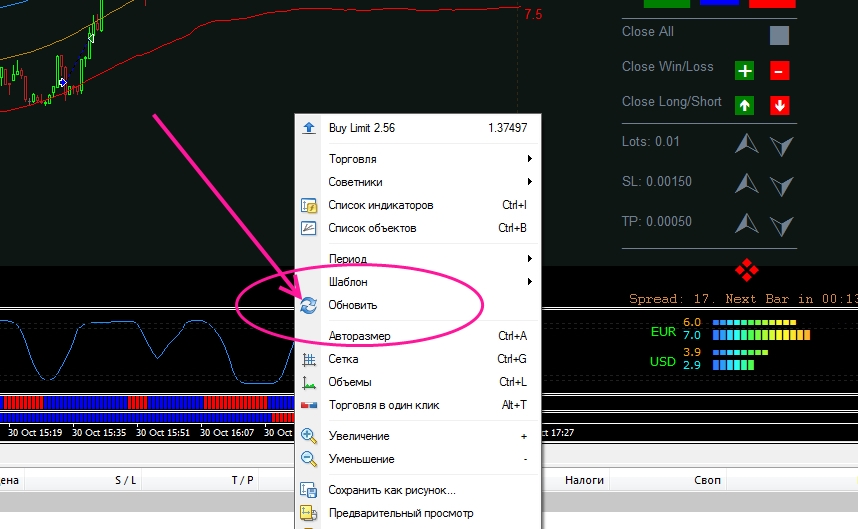This screenshot has width=858, height=529.
Task: Click the blue diamond marker on chart
Action: (63, 83)
